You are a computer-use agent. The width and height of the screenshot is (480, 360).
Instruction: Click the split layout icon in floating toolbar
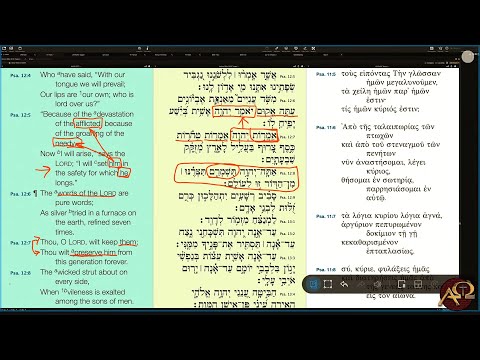418,284
